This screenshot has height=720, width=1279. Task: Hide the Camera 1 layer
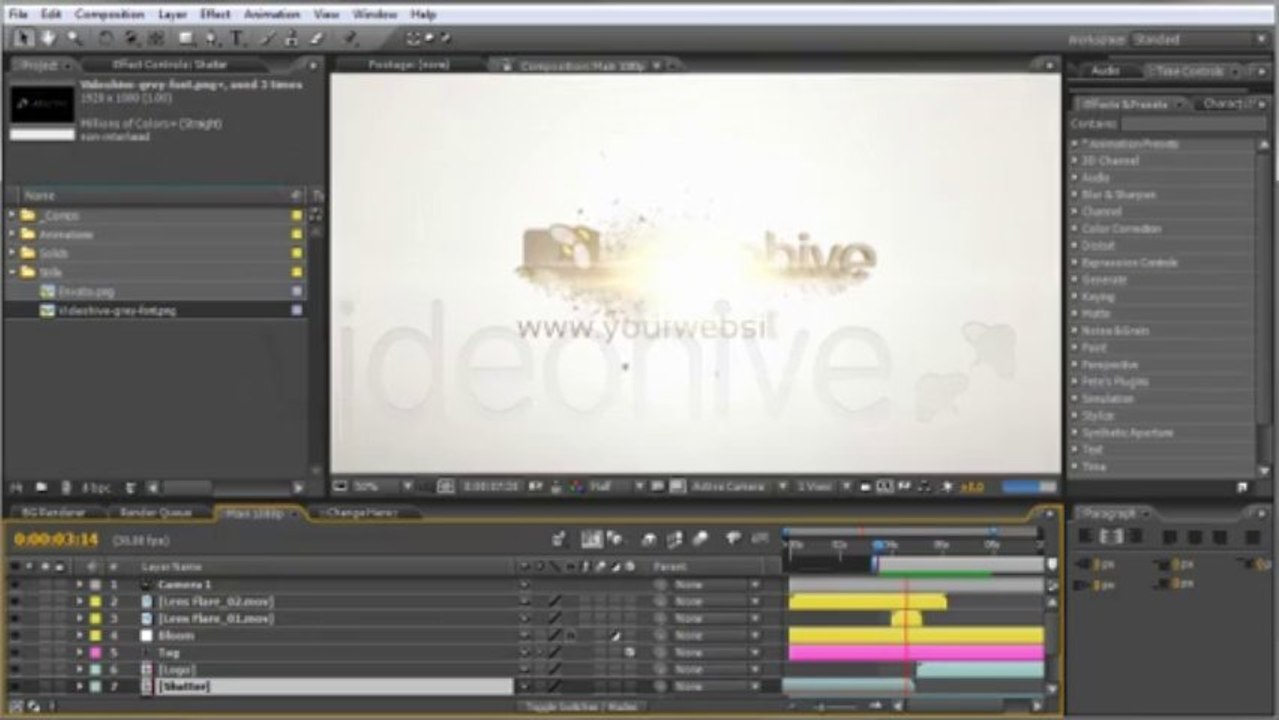pyautogui.click(x=14, y=584)
